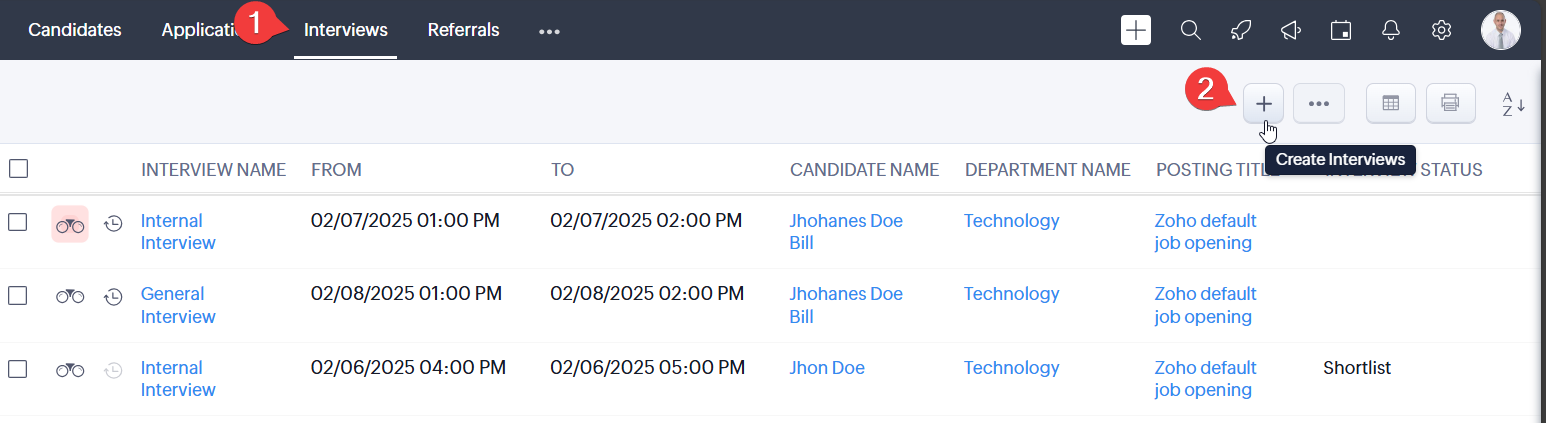Open the user profile avatar
This screenshot has width=1546, height=423.
click(1500, 30)
